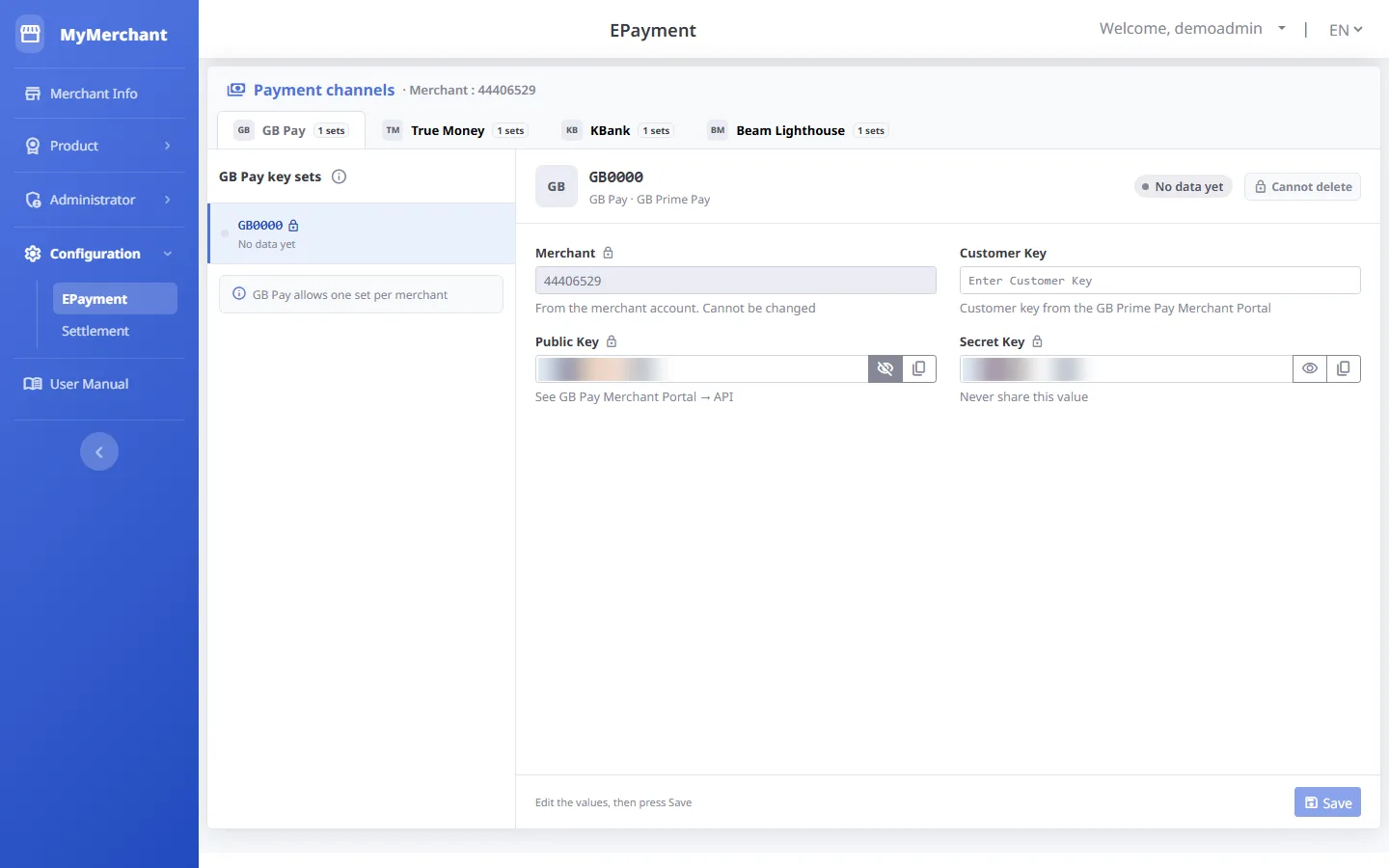Expand the Administrator menu chevron
The image size is (1389, 868).
pyautogui.click(x=168, y=200)
